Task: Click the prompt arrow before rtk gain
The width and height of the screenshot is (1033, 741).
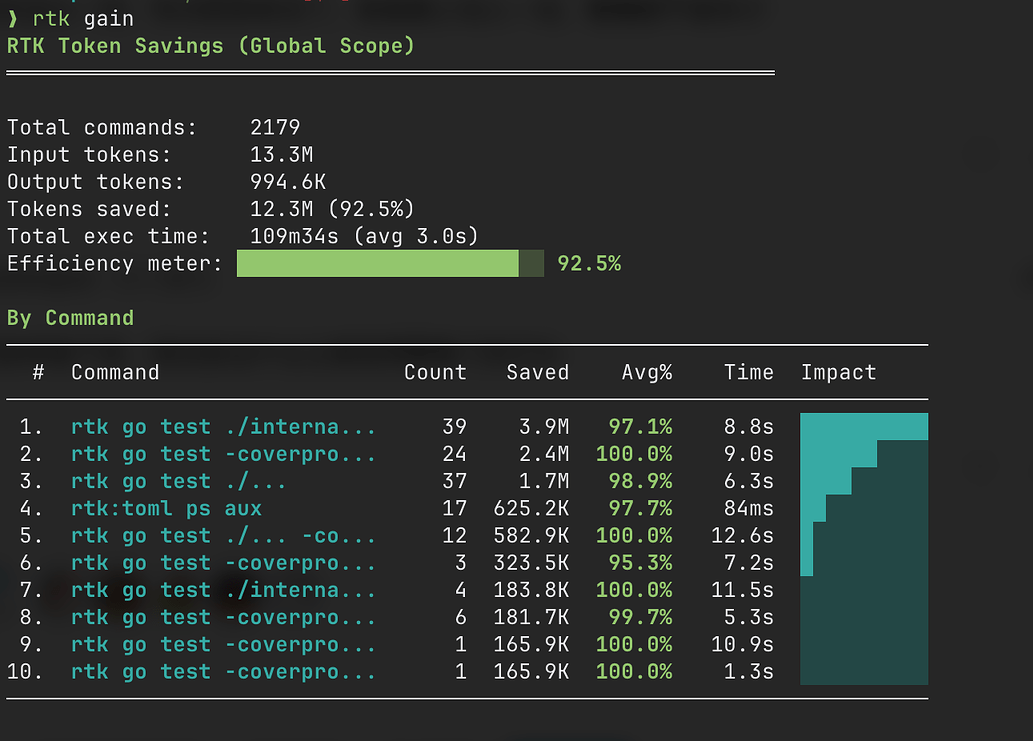Action: pyautogui.click(x=13, y=19)
